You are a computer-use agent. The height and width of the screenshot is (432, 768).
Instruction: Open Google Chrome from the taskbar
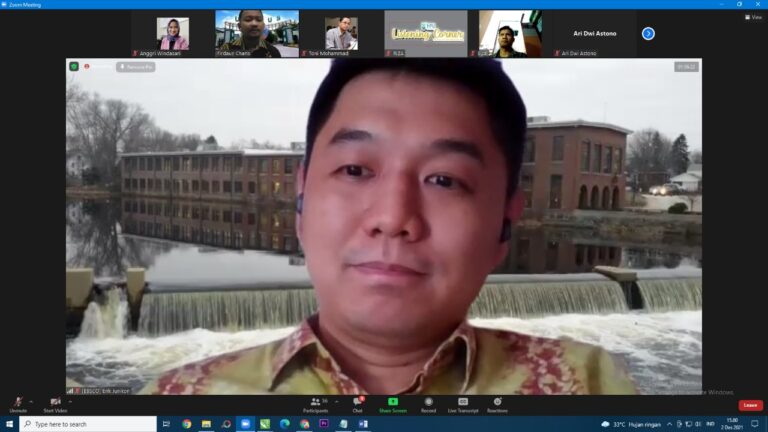[x=186, y=424]
